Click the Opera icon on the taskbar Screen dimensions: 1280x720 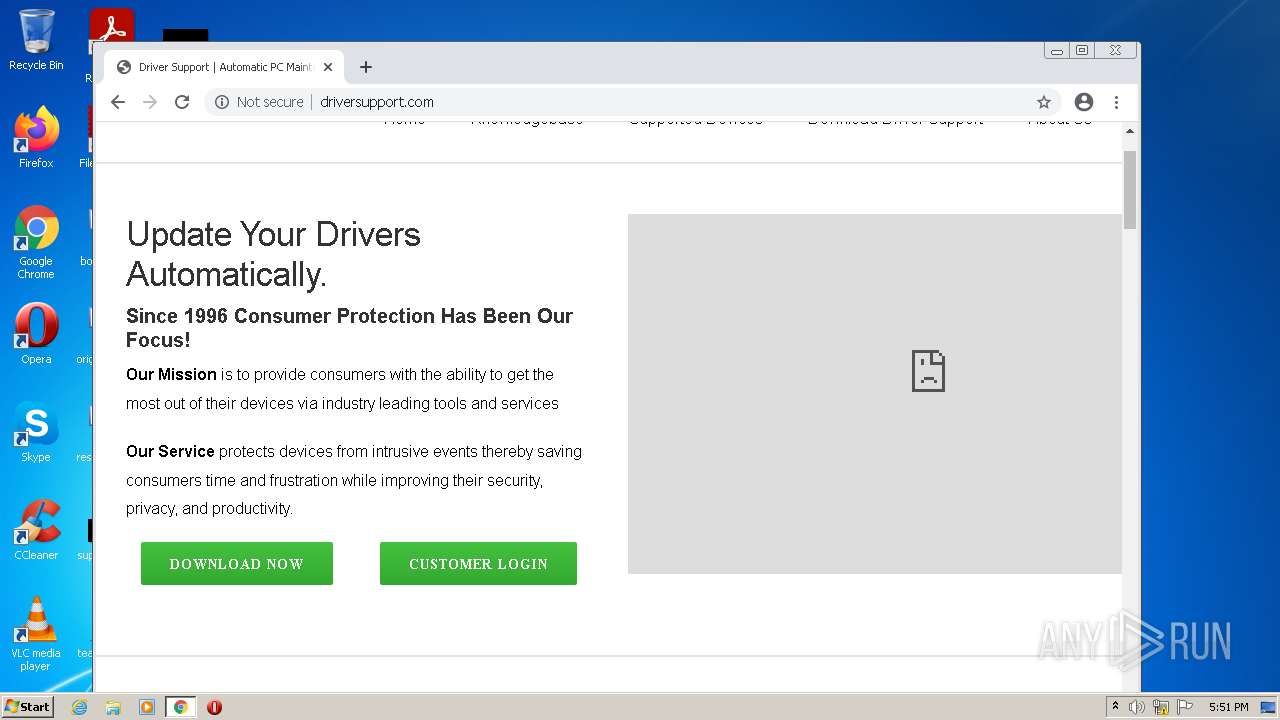[214, 707]
